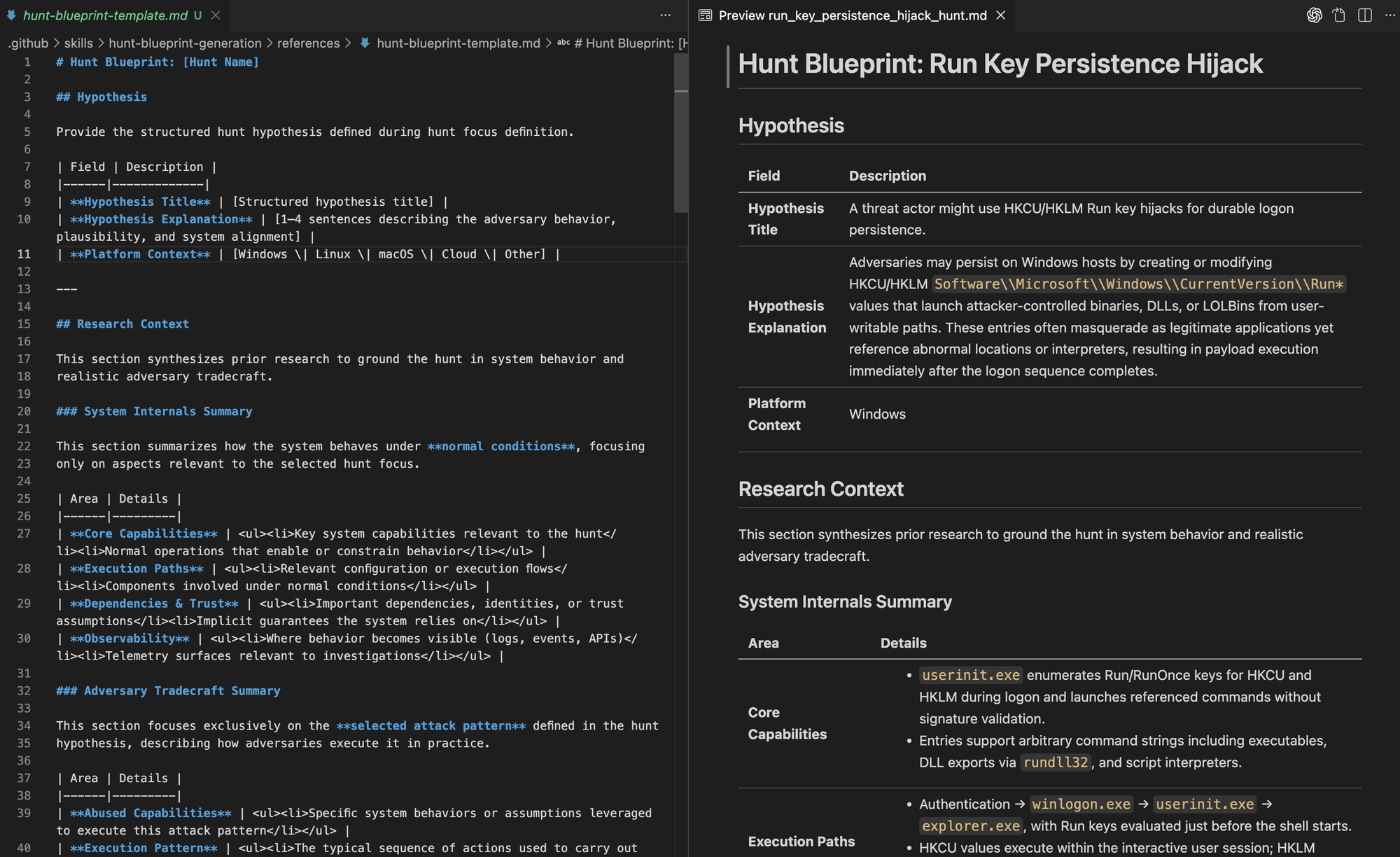
Task: Open the hunt-blueprint-generation breadcrumb dropdown
Action: (185, 43)
